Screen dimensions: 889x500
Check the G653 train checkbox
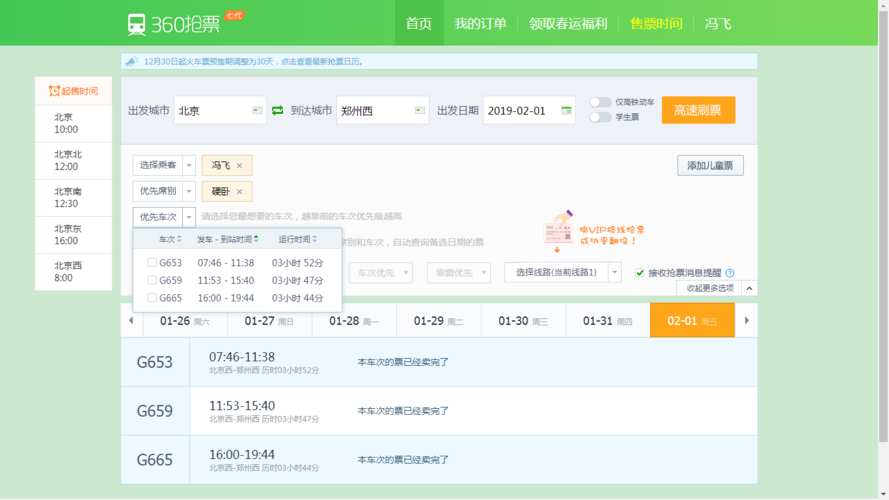coord(152,263)
